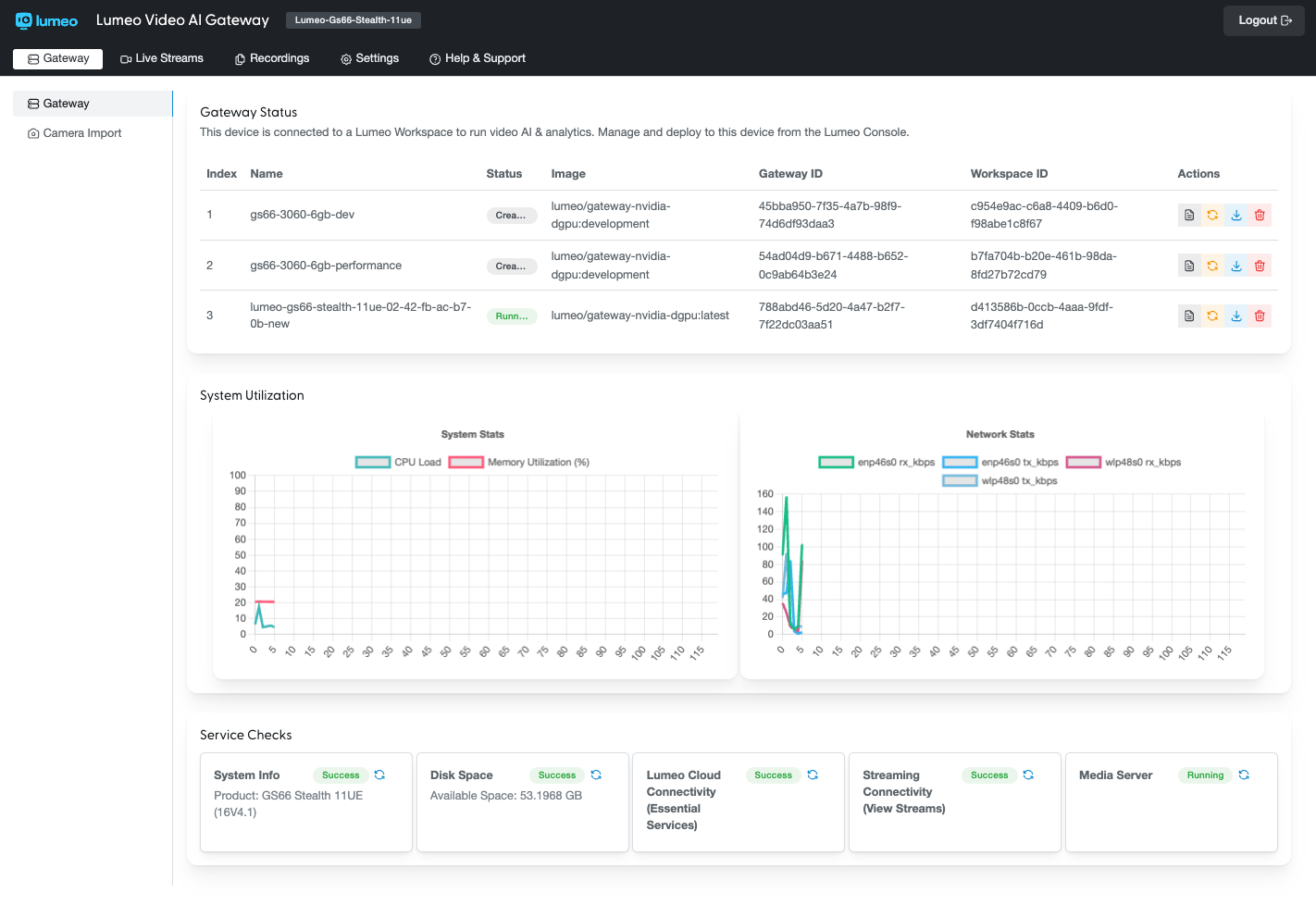Click gateway name lumeo-gs66-stealth-11ue-02-42-fb-ac-b7-0b-new
1316x905 pixels.
(361, 316)
